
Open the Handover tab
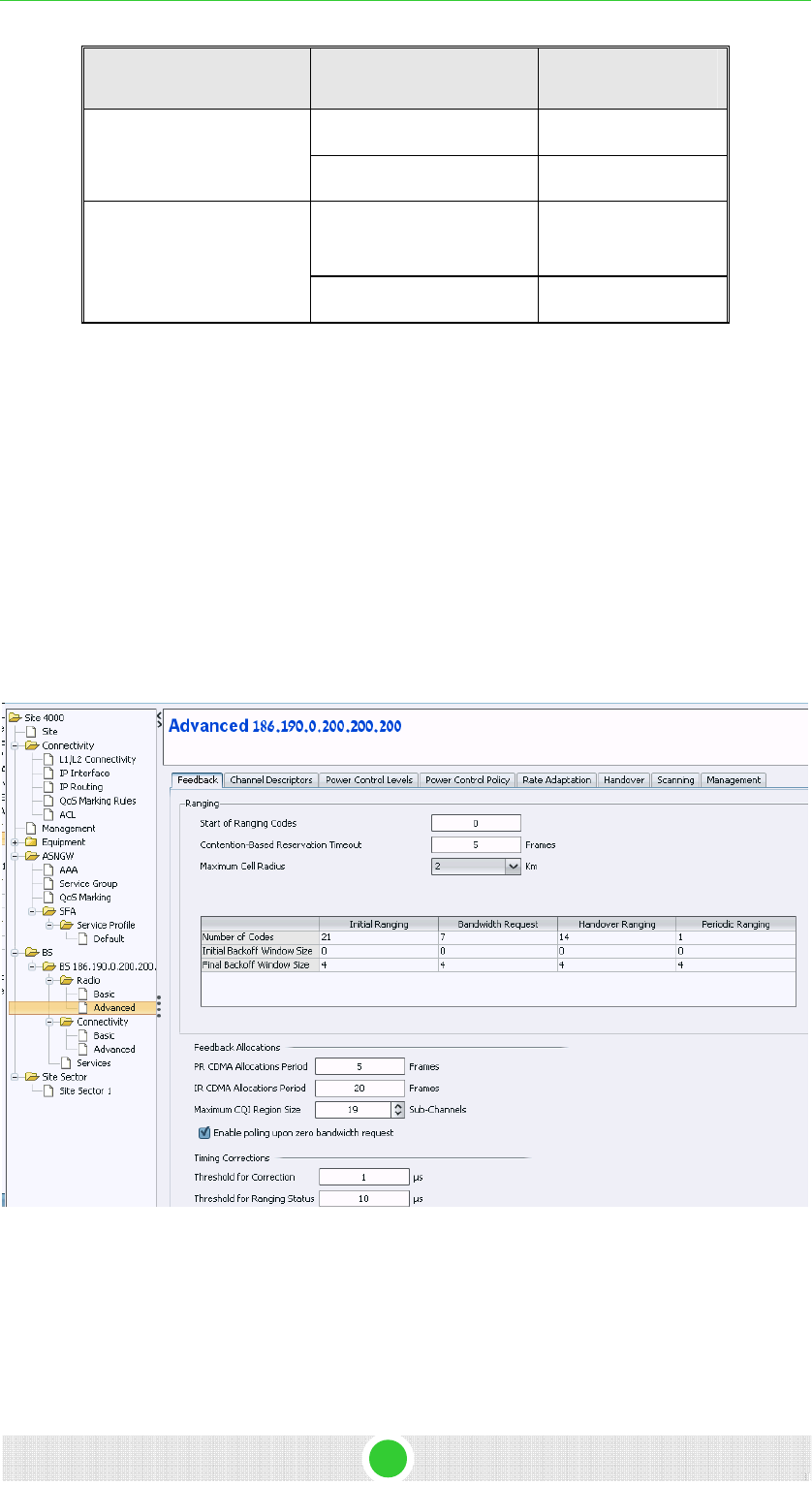coord(624,779)
